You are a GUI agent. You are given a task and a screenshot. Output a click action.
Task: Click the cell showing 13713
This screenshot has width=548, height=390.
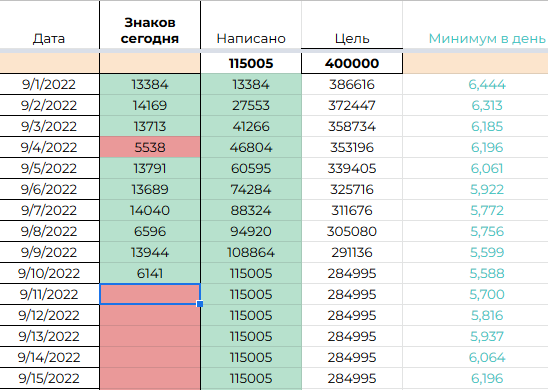click(x=150, y=126)
